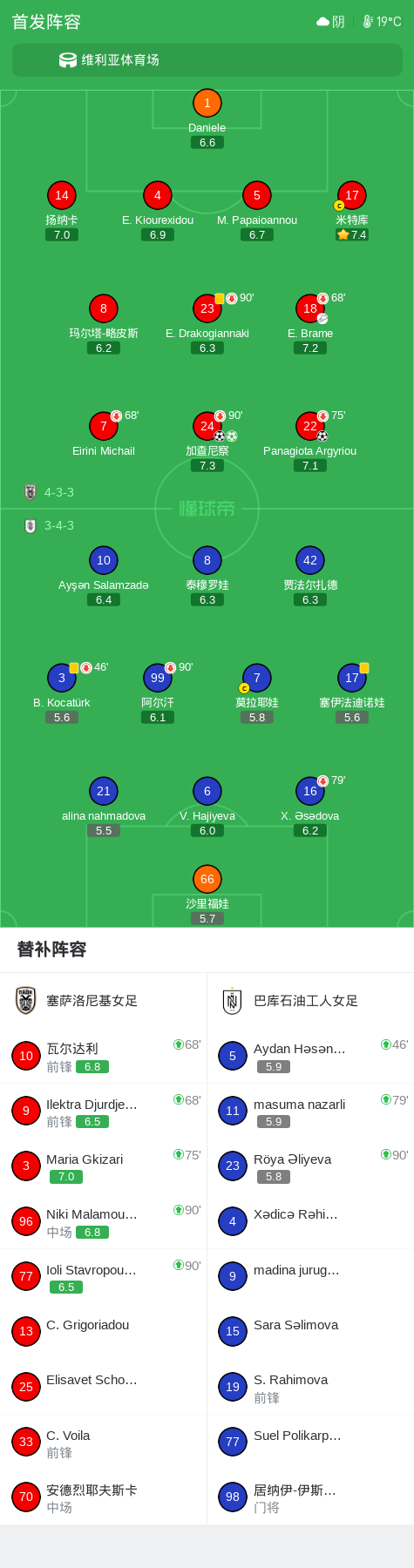Screen dimensions: 414x1568
Task: Tap the cloudy weather icon
Action: coord(322,22)
